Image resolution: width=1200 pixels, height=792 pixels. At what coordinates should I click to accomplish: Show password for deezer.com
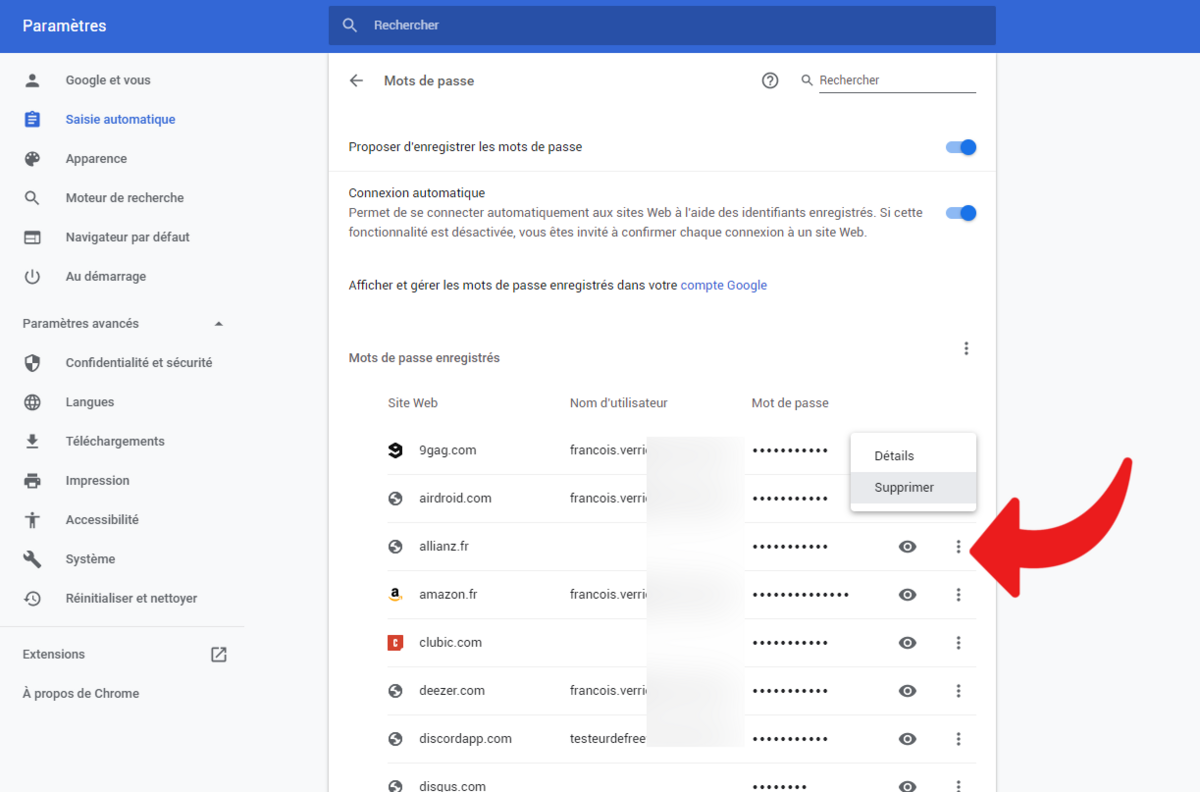click(907, 691)
